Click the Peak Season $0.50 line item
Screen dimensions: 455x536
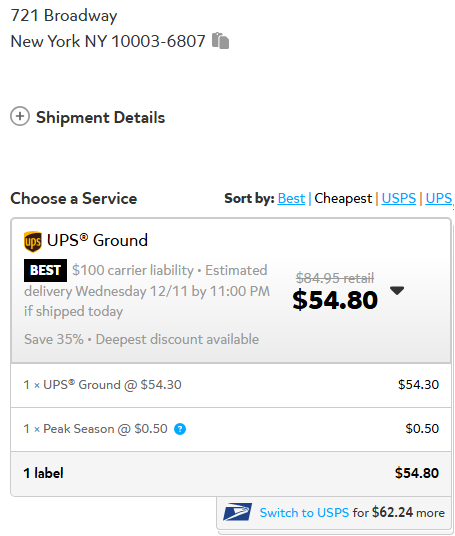point(231,429)
